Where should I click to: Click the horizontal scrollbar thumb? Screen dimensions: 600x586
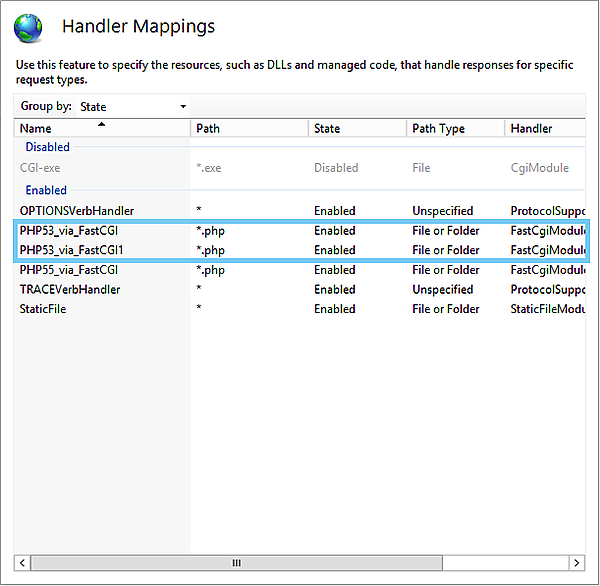pos(236,563)
